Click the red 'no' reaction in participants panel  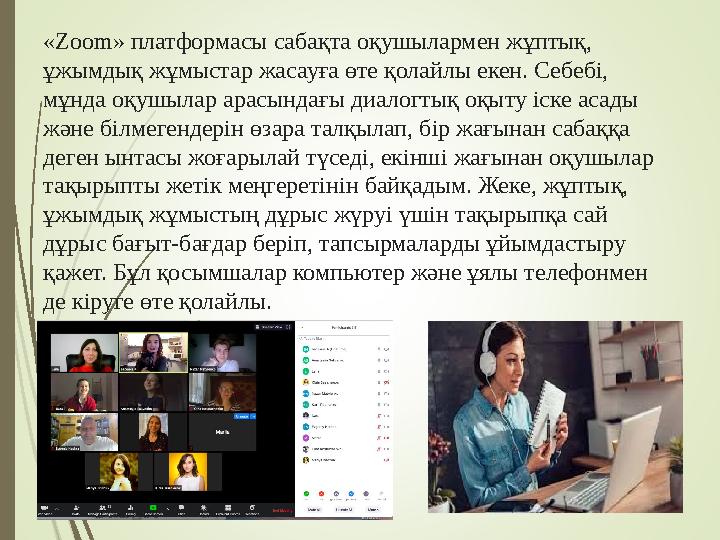[x=321, y=494]
